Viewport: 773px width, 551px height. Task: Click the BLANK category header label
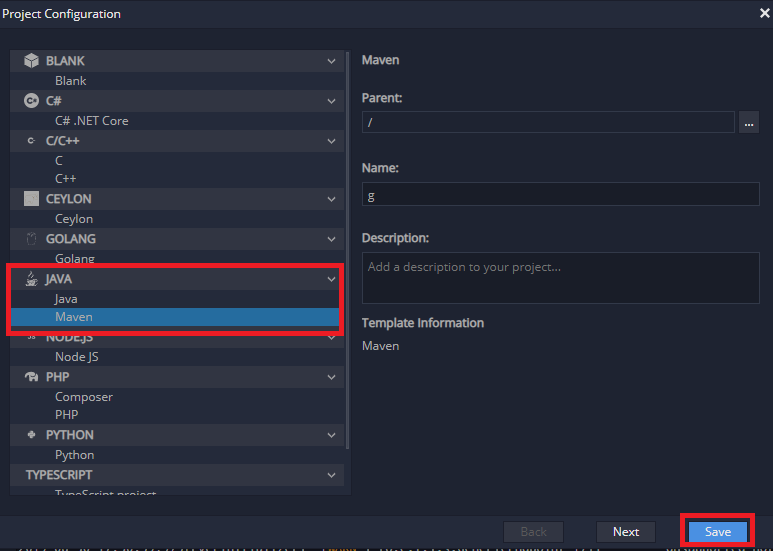point(65,61)
